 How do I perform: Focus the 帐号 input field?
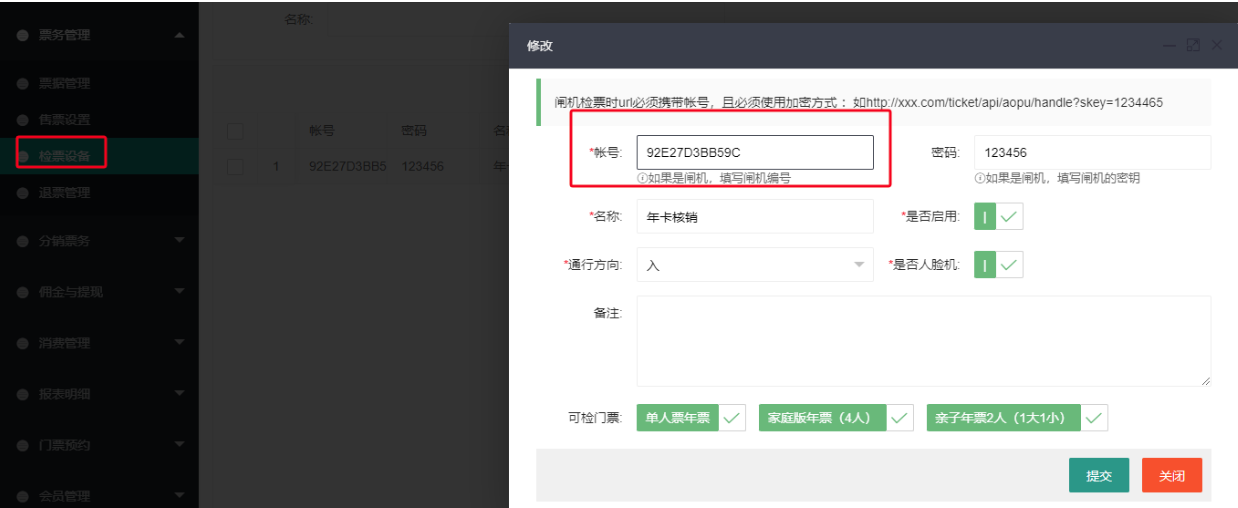[755, 152]
